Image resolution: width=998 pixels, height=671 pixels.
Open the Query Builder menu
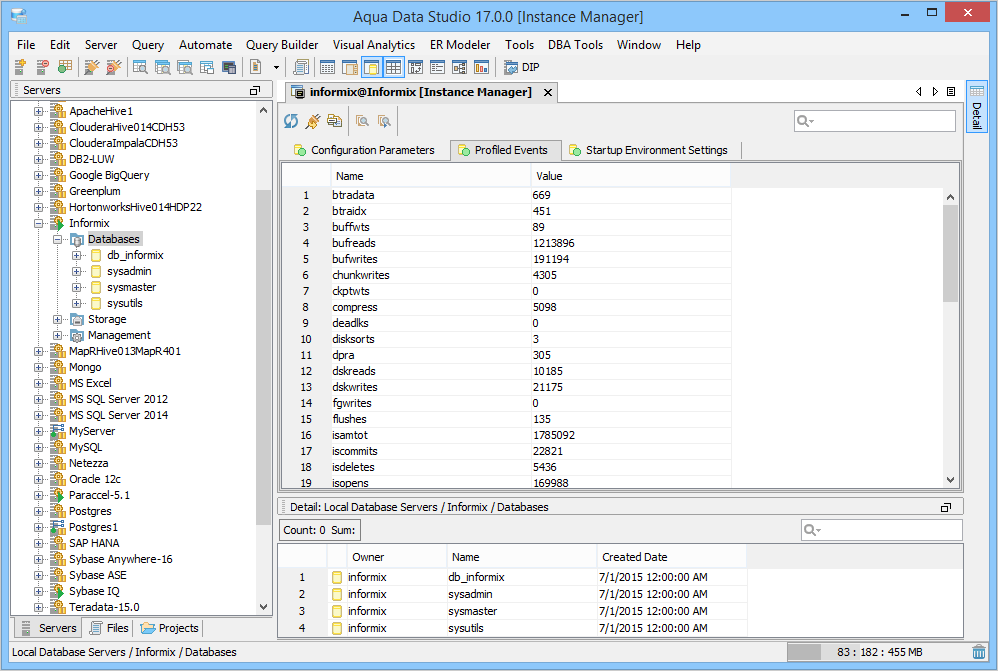tap(282, 45)
